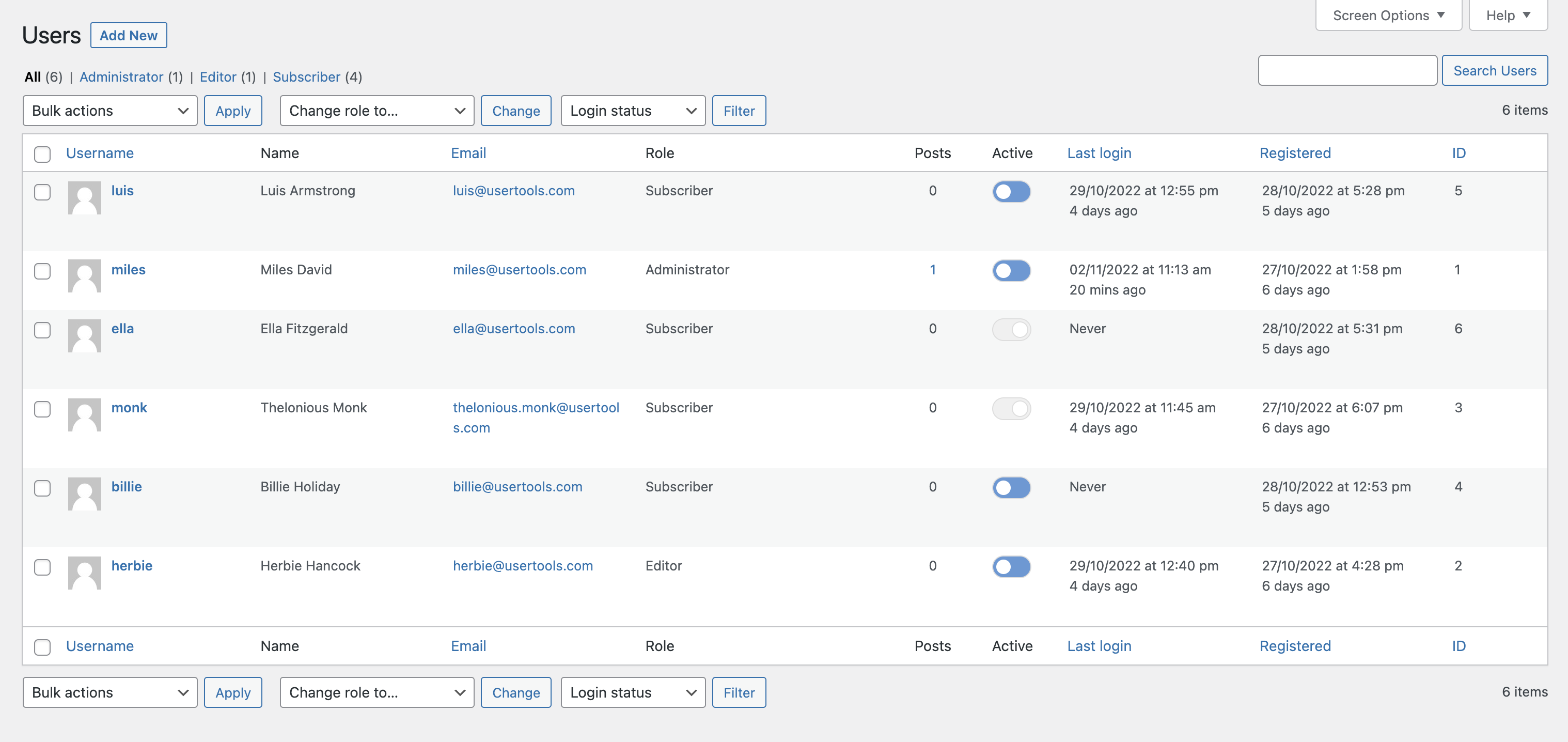Open miles's post count link 1
Screen dimensions: 1568x742
tap(933, 270)
